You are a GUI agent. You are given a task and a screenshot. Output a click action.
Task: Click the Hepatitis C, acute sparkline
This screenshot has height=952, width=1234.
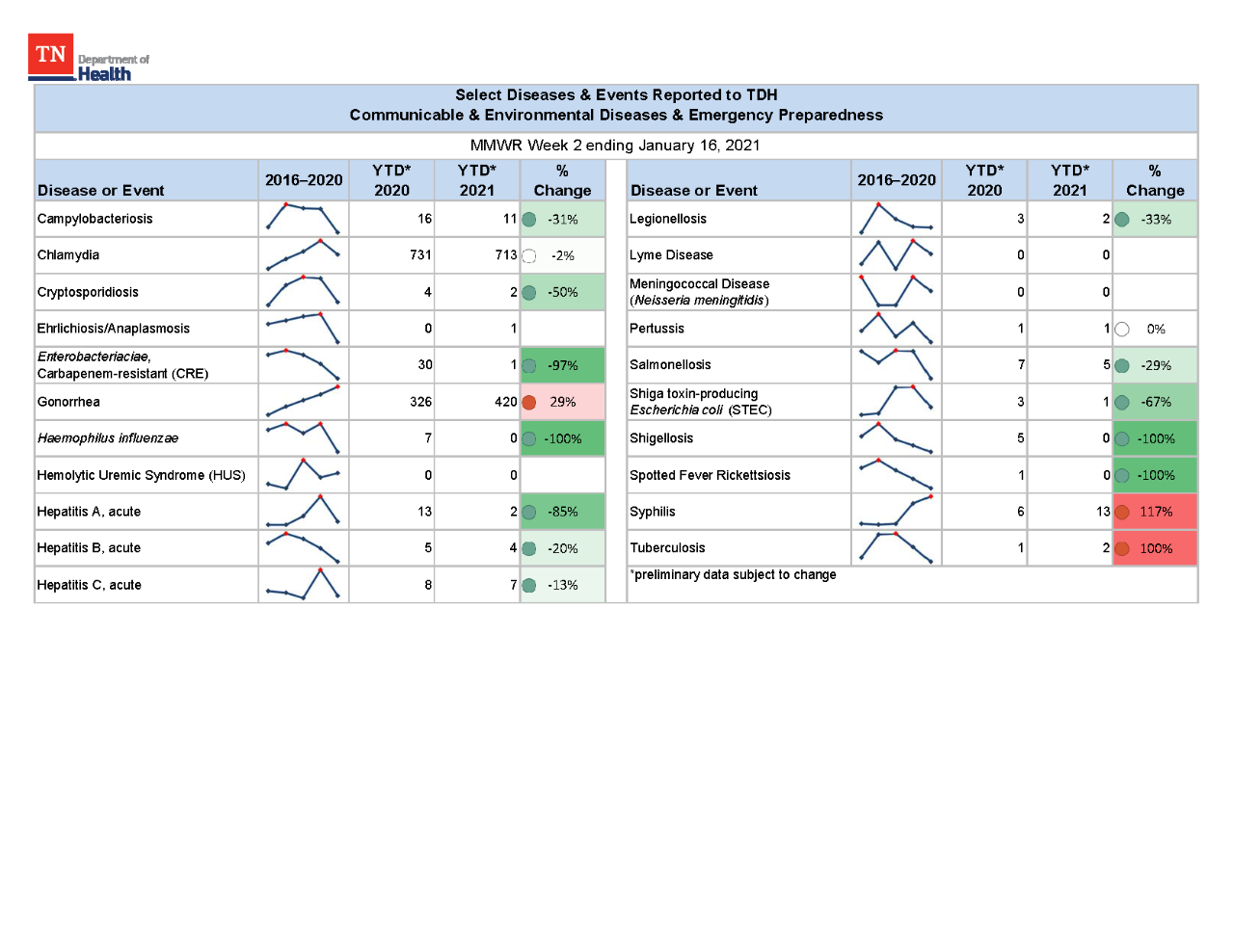point(303,584)
